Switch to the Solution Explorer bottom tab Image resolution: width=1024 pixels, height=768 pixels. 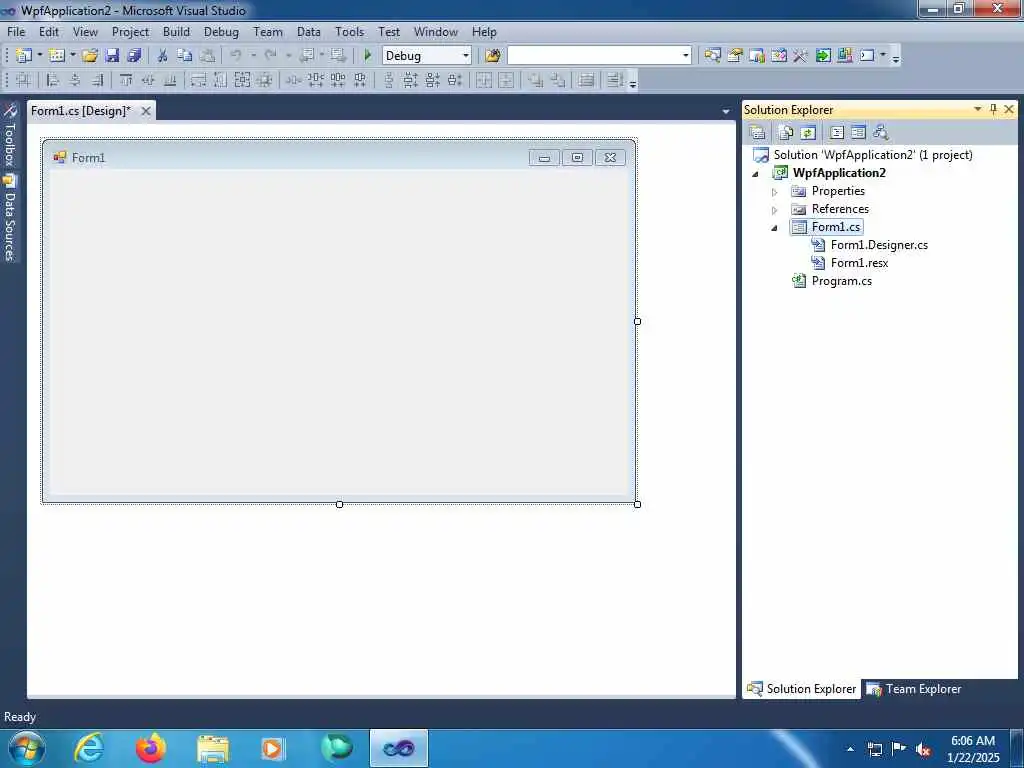(802, 689)
